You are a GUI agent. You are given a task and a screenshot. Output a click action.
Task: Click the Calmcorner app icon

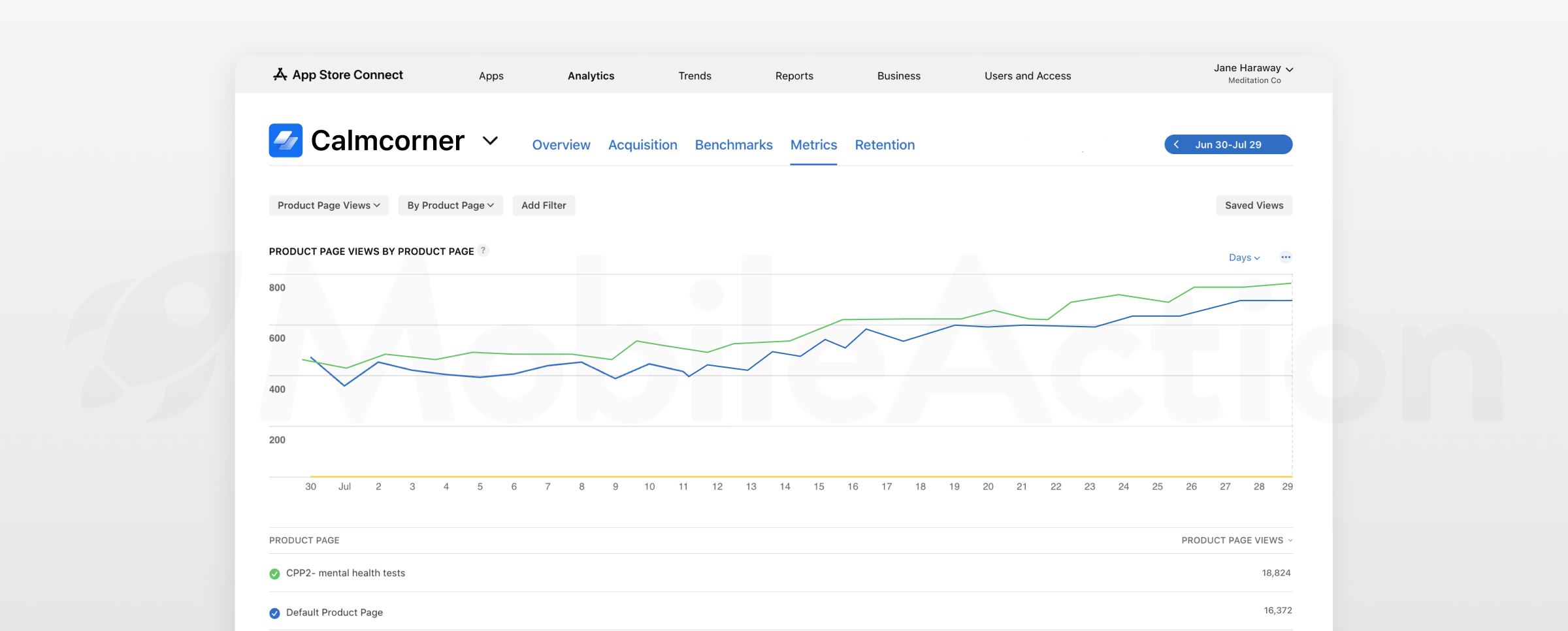click(286, 140)
